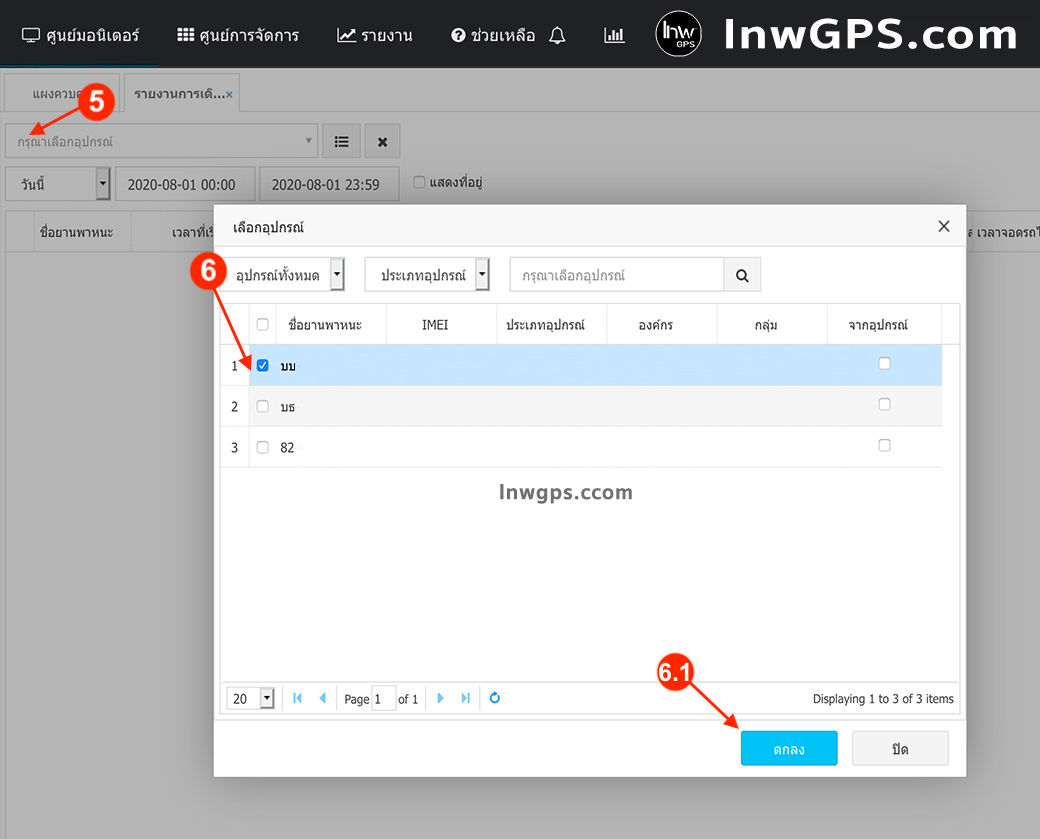Toggle the select-all header checkbox
Viewport: 1040px width, 839px height.
pyautogui.click(x=263, y=324)
